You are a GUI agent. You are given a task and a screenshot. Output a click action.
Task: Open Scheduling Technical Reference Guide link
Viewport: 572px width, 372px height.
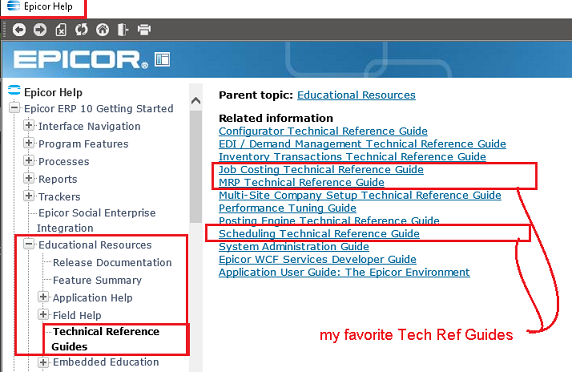point(319,233)
